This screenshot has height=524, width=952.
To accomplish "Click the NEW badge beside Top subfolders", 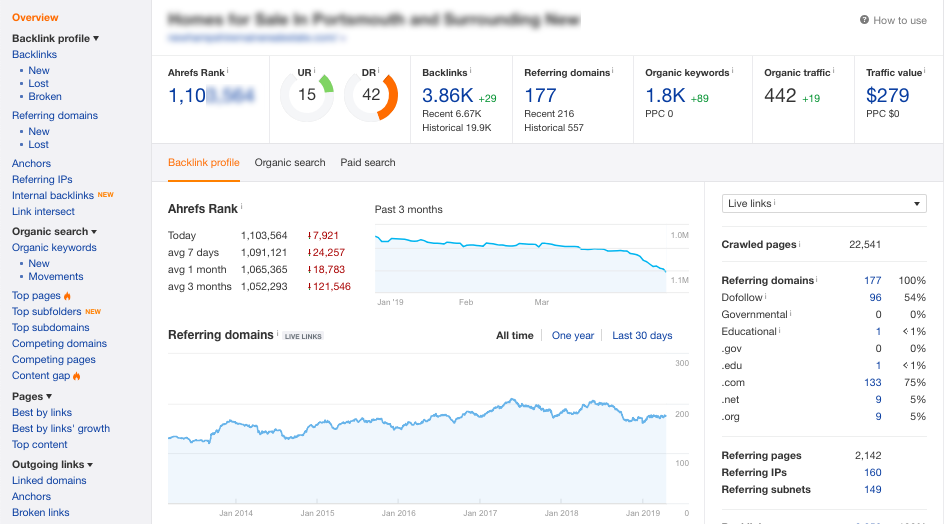I will click(93, 311).
